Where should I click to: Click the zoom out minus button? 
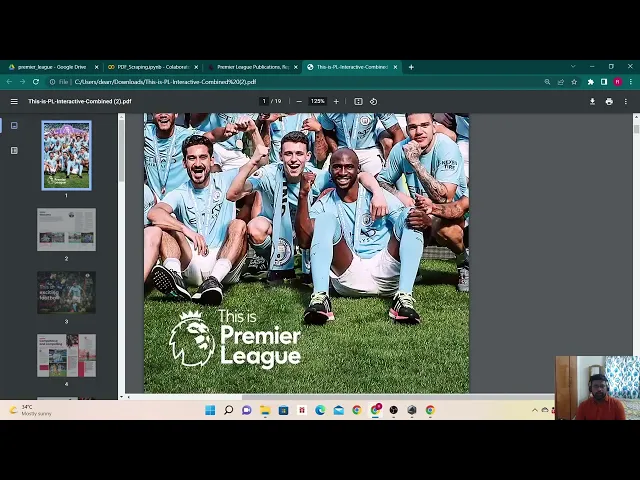pyautogui.click(x=299, y=102)
